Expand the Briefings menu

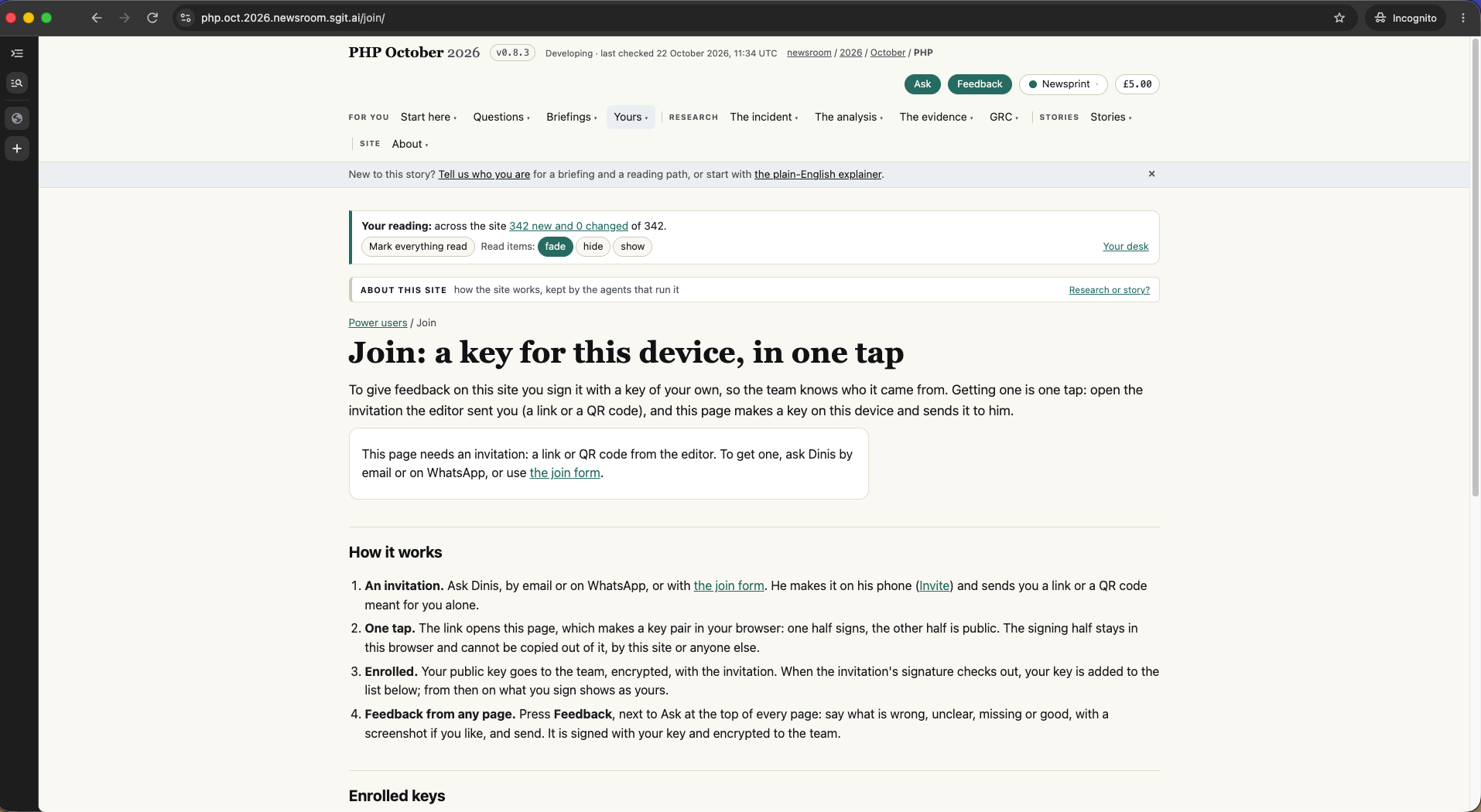(x=572, y=117)
